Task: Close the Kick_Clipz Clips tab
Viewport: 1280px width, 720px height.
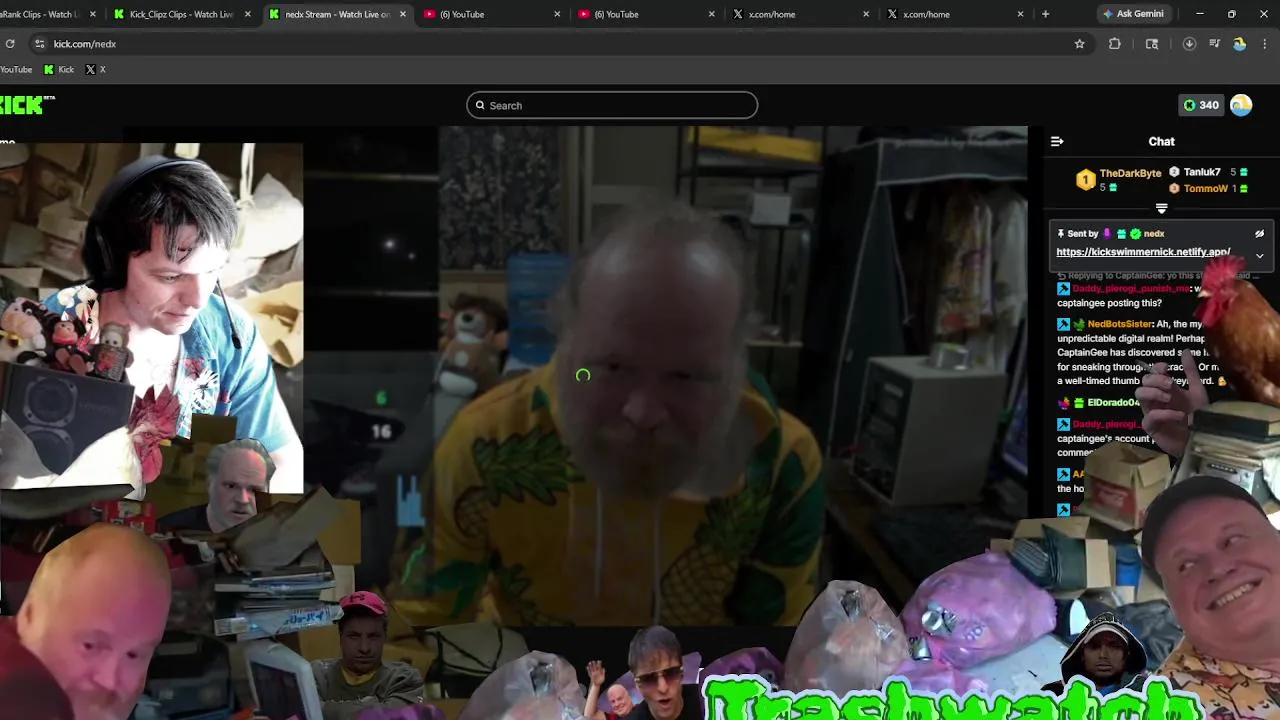Action: click(248, 14)
